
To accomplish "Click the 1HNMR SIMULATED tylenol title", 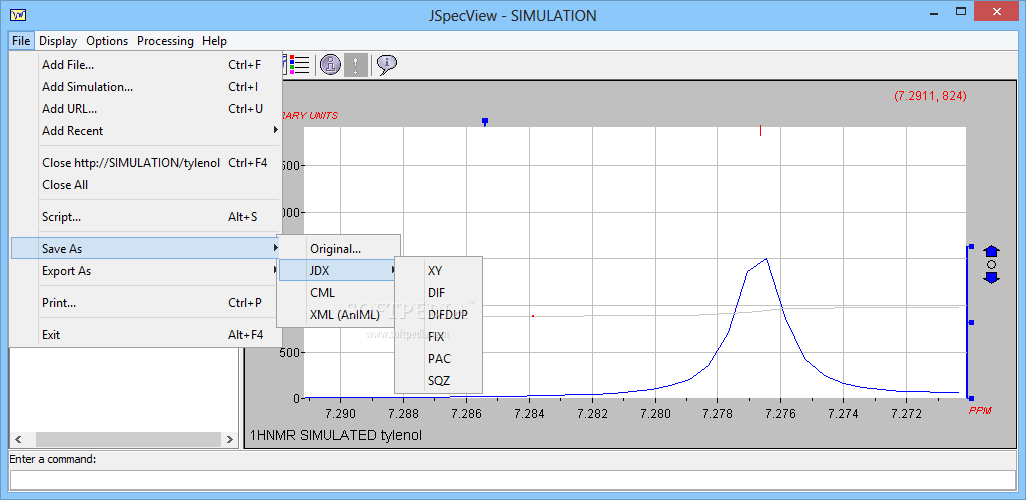I will (x=335, y=435).
